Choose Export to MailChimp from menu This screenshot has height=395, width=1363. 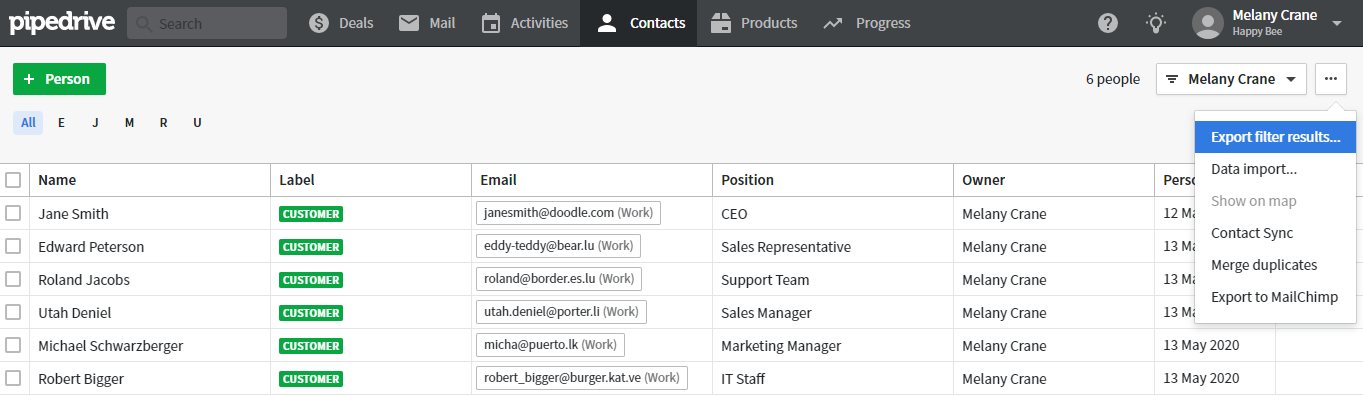(x=1275, y=297)
